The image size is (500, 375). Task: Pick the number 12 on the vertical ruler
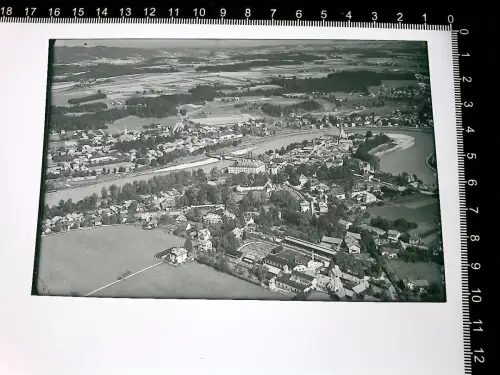pos(479,356)
